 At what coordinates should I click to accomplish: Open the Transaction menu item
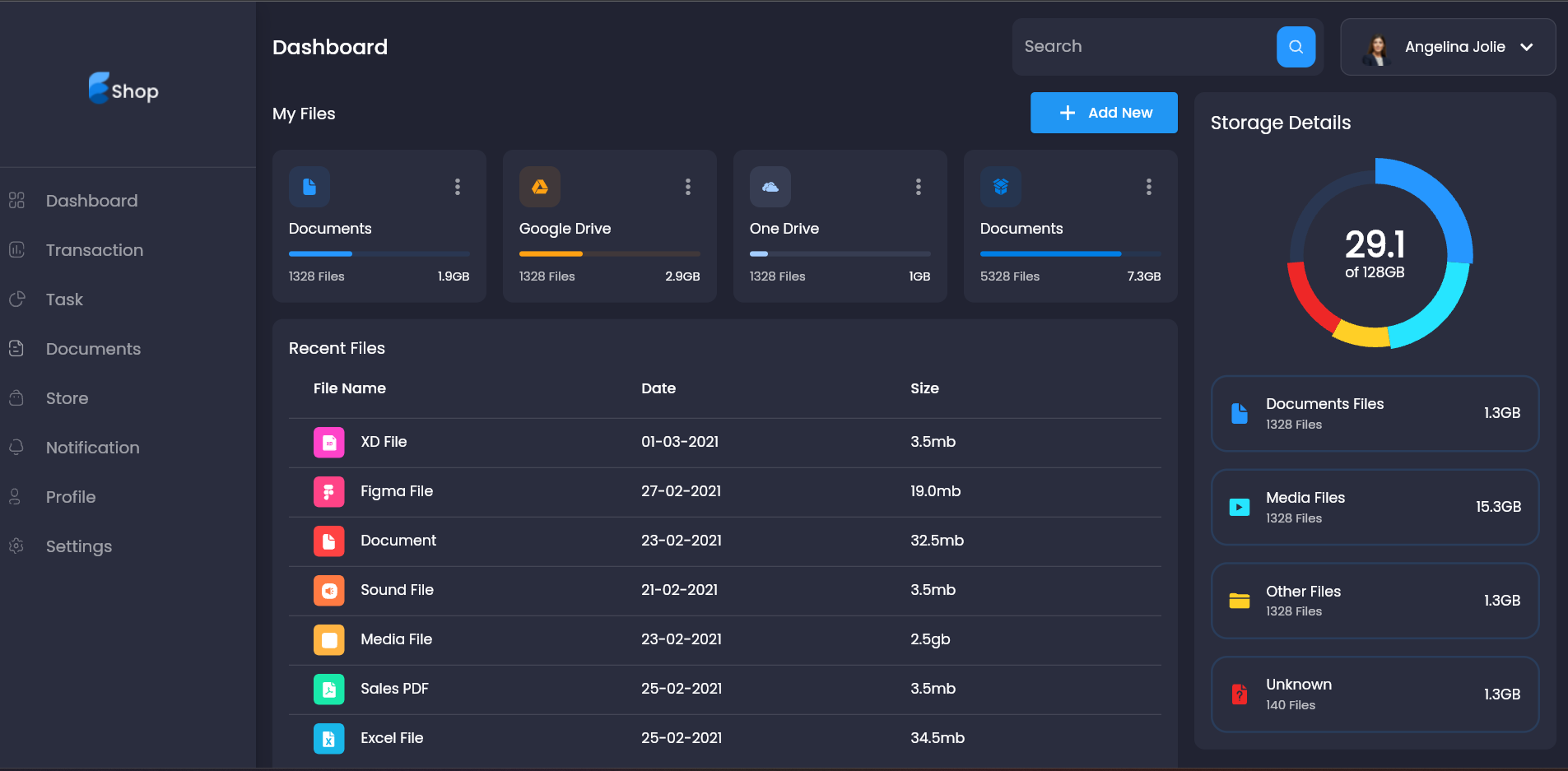[94, 249]
